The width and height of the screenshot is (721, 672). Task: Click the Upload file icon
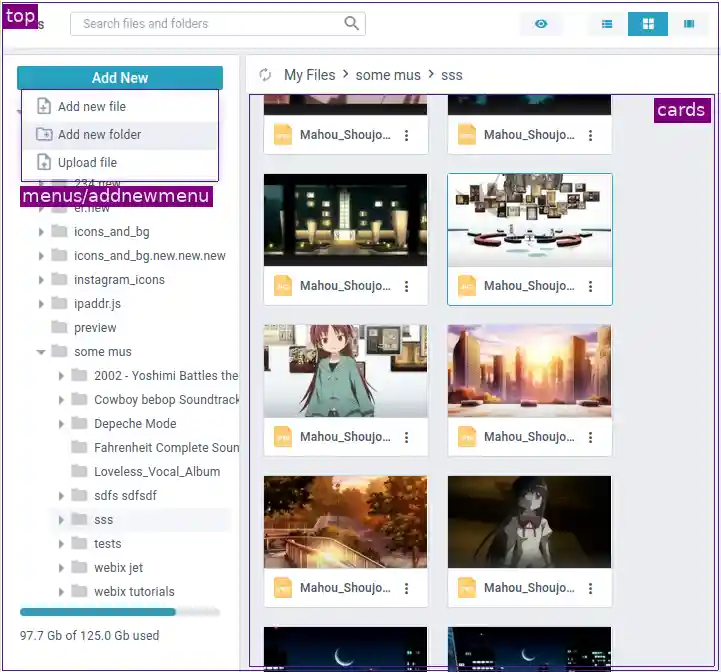click(x=44, y=162)
